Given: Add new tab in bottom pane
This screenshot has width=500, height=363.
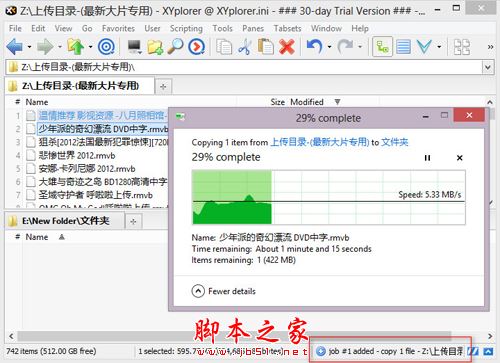Looking at the screenshot, I should pyautogui.click(x=133, y=221).
